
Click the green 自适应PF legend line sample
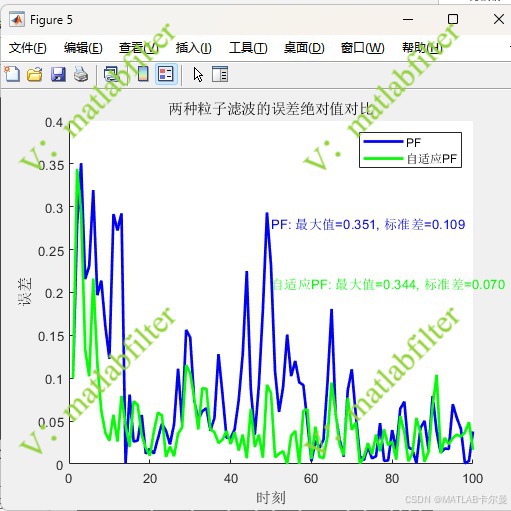[383, 158]
